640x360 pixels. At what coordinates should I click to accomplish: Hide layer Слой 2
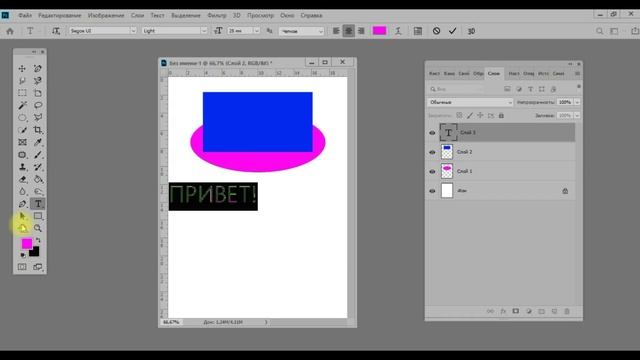coord(432,152)
